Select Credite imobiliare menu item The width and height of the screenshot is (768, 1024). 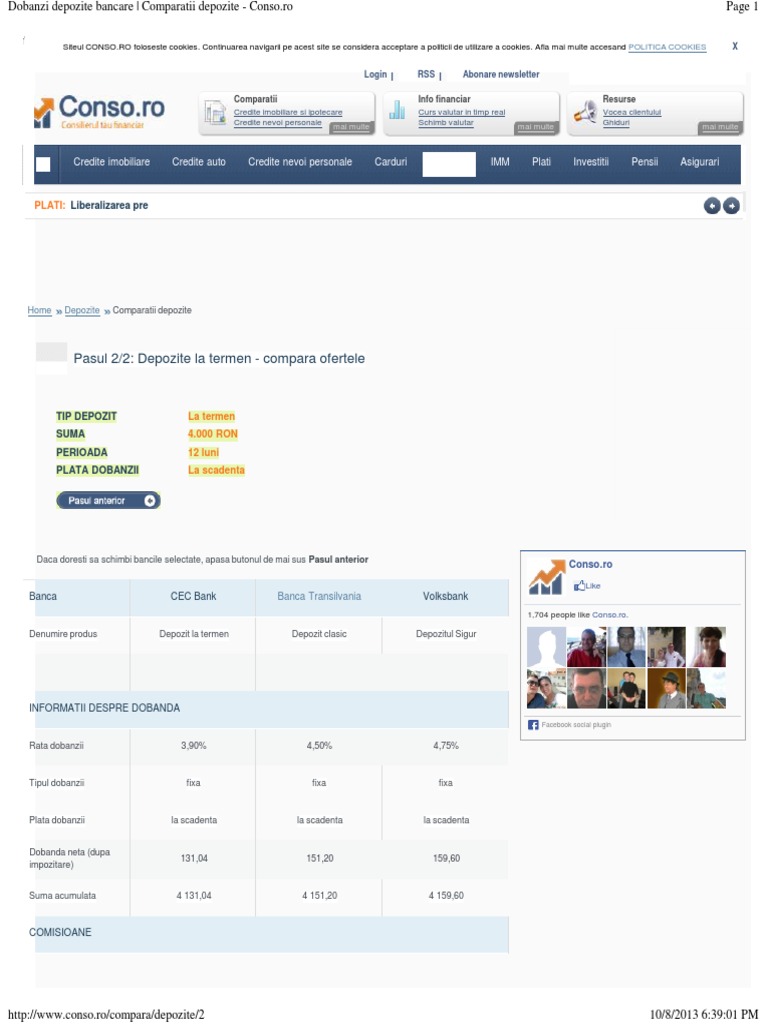111,162
